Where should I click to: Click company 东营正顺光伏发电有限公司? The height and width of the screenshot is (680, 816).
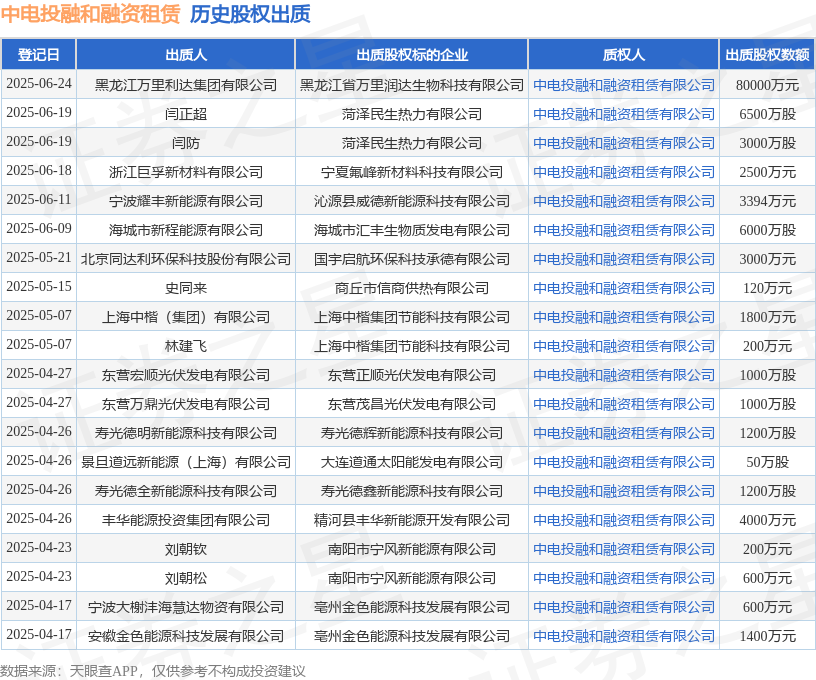[x=412, y=375]
